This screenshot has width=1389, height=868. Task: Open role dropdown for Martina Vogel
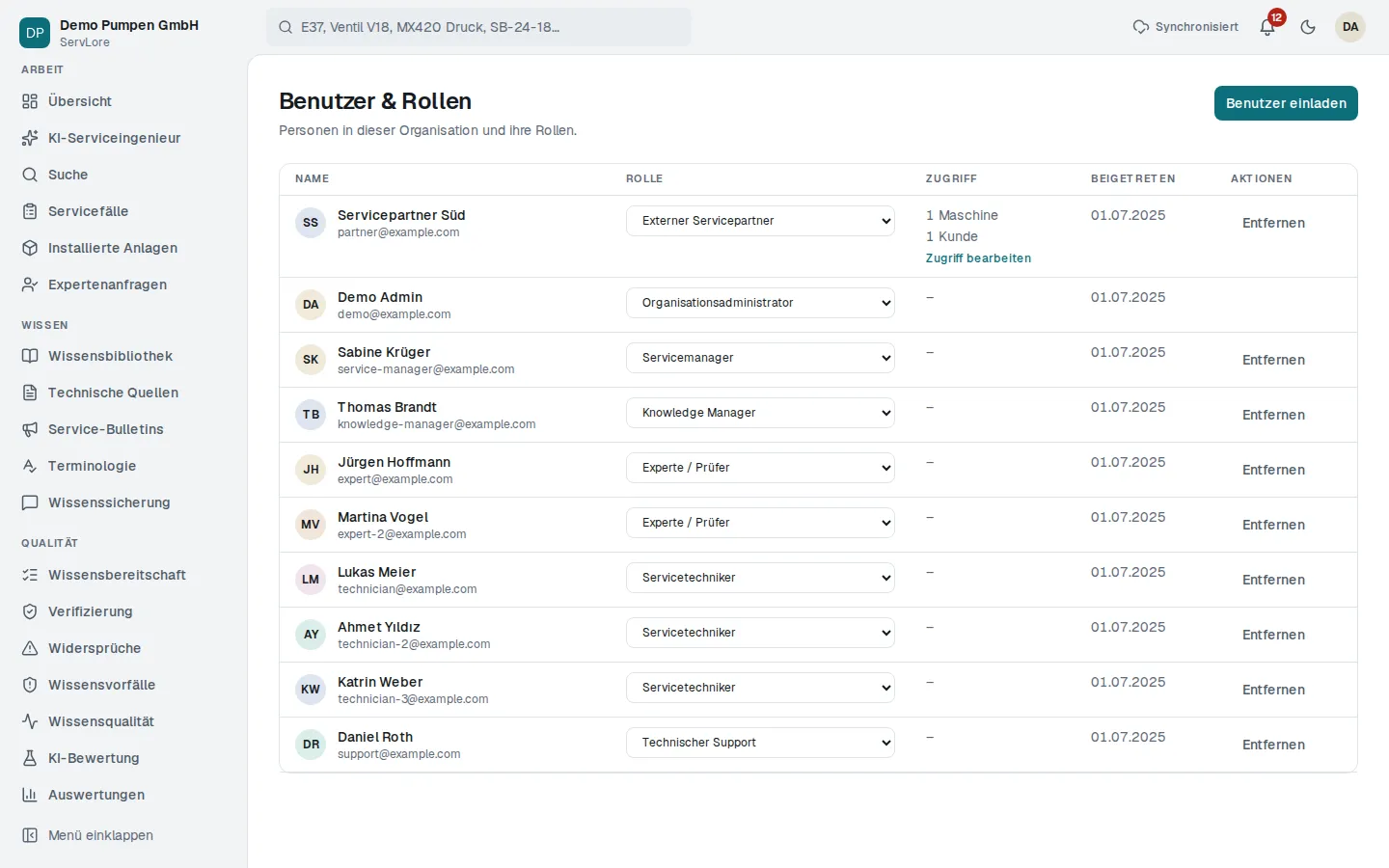tap(760, 523)
